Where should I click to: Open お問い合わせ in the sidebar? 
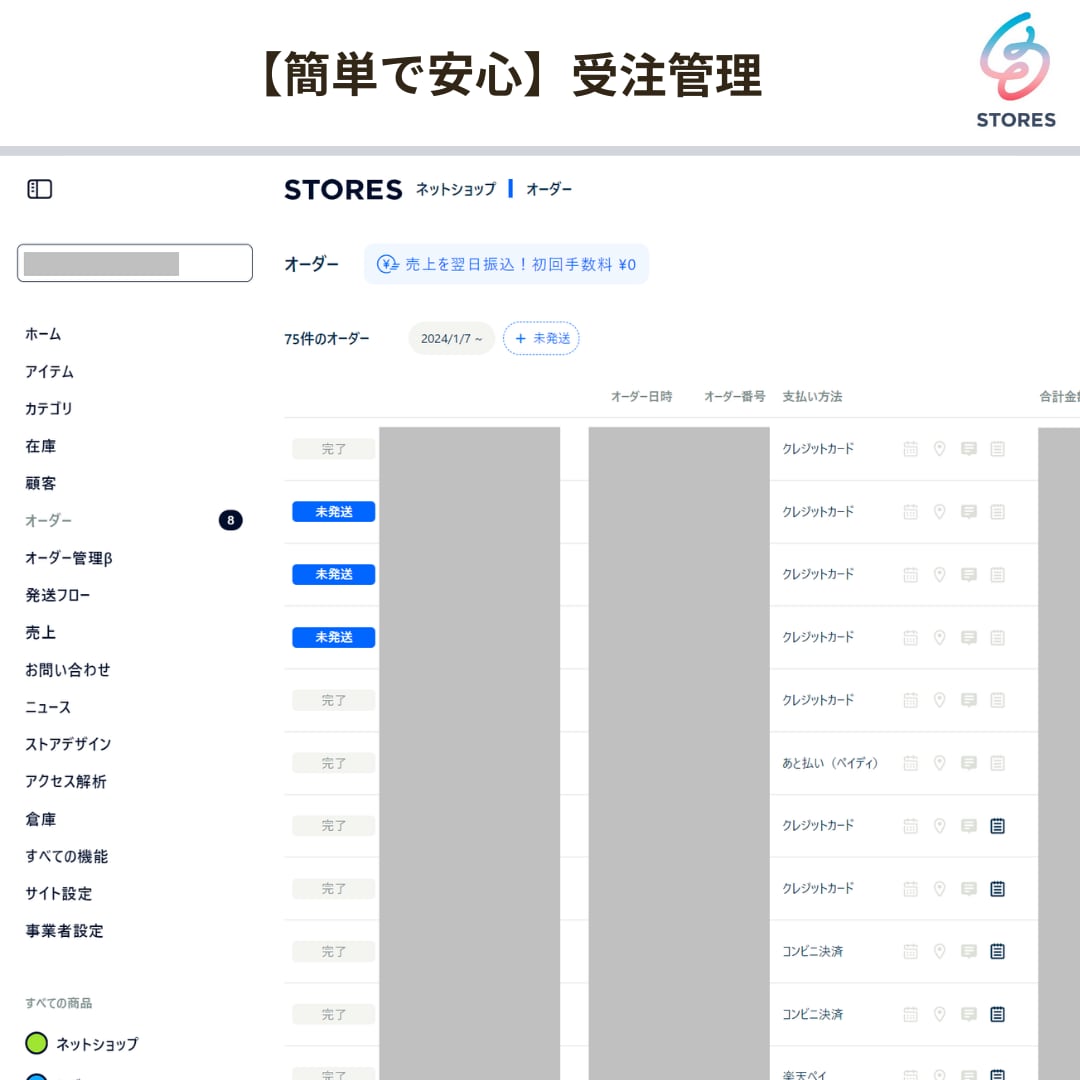tap(68, 669)
